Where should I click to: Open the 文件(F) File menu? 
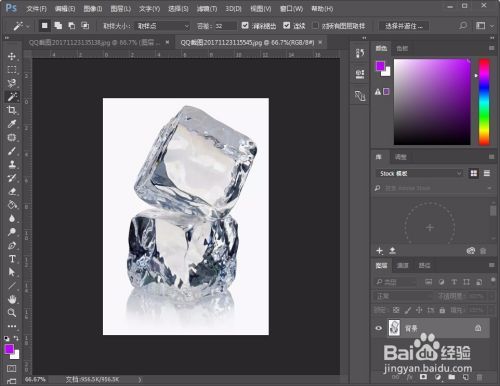(36, 9)
